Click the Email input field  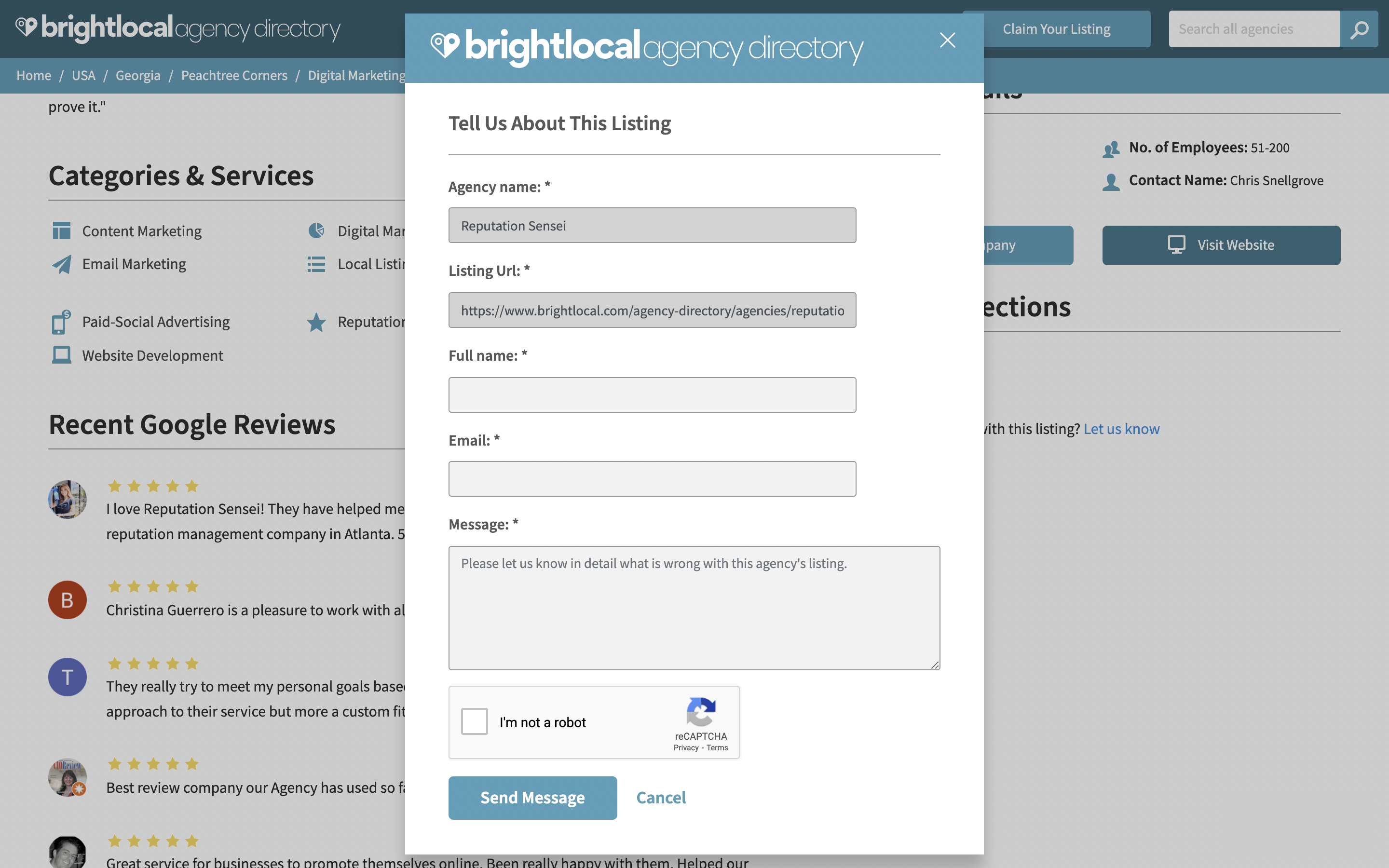652,479
